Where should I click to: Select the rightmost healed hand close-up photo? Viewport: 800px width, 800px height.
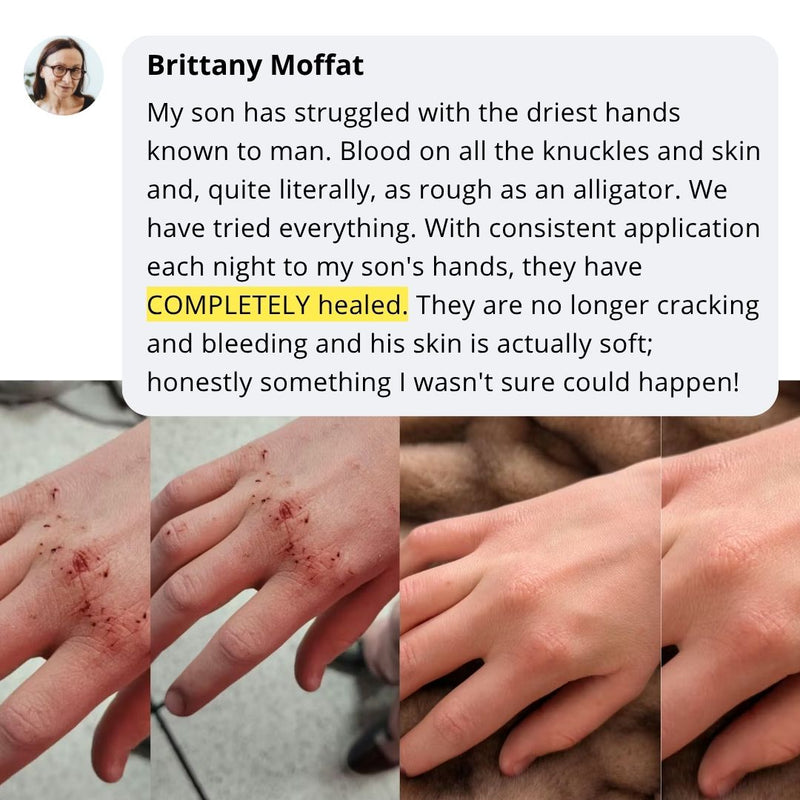click(x=731, y=607)
